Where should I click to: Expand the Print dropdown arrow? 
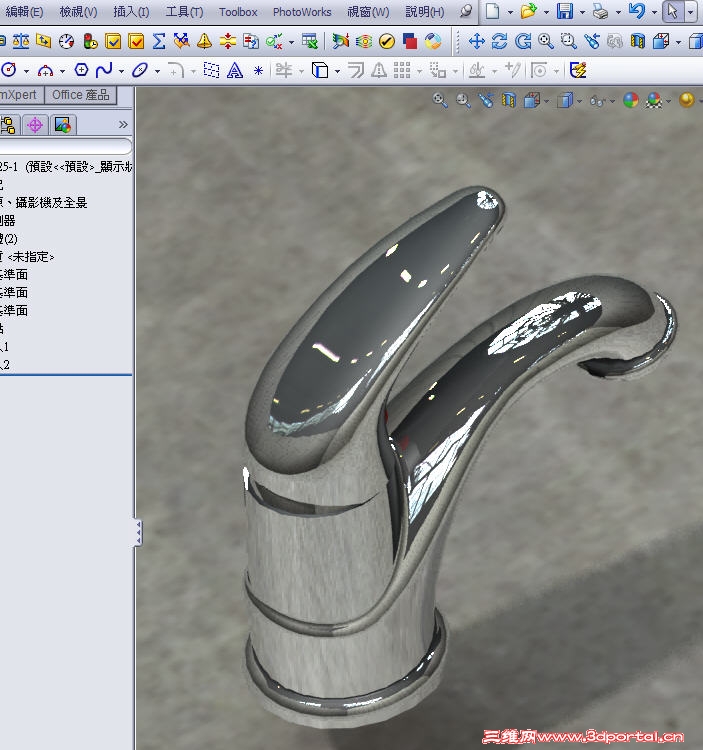coord(618,11)
